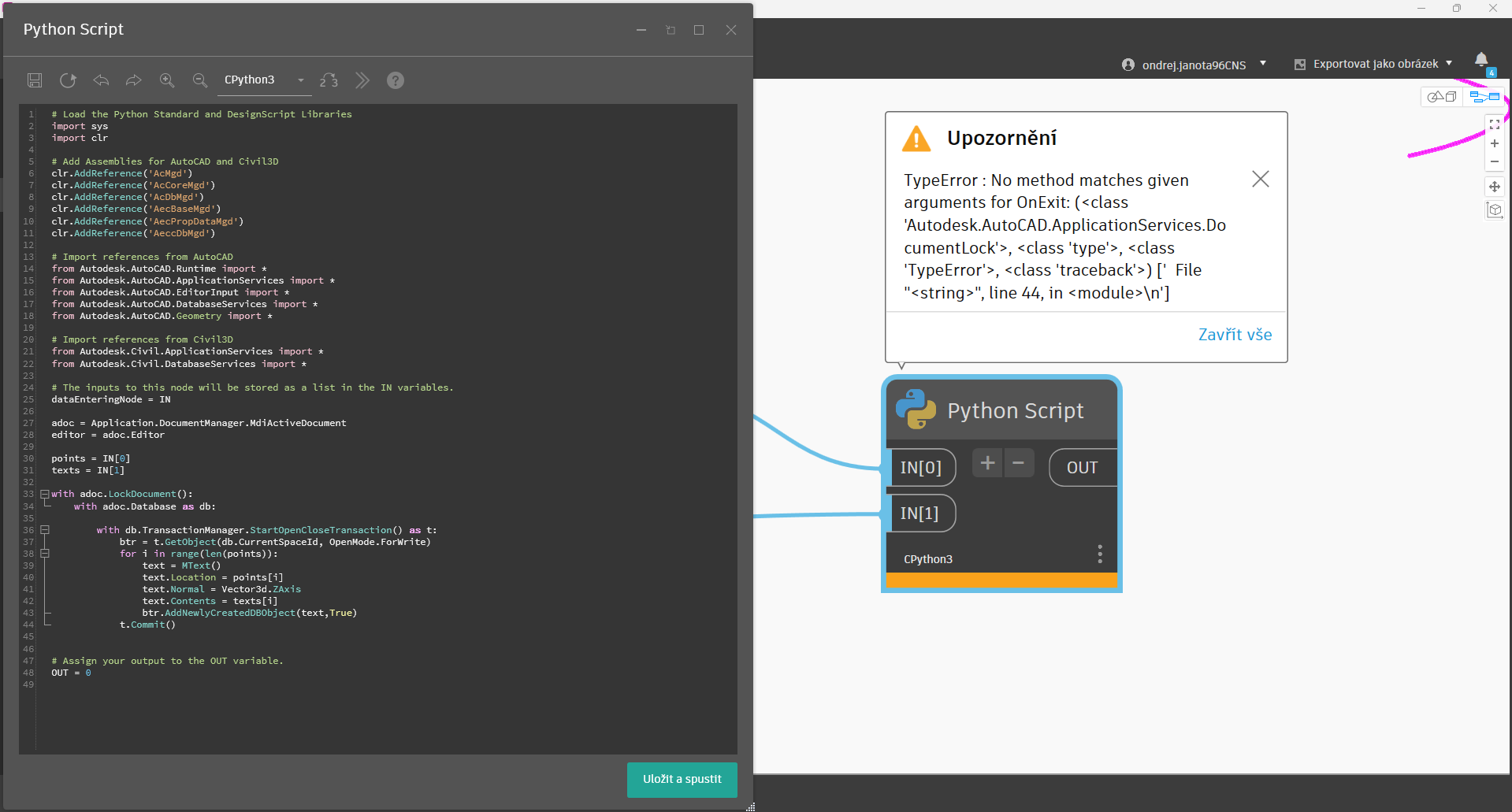Collapse the code fold at line 33
1512x812 pixels.
point(45,495)
